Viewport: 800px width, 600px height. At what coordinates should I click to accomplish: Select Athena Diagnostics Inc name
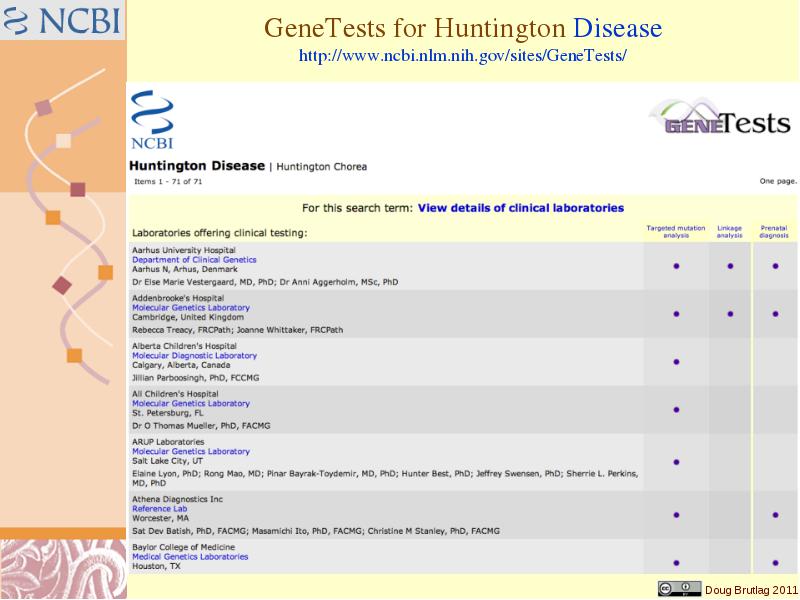pyautogui.click(x=178, y=499)
